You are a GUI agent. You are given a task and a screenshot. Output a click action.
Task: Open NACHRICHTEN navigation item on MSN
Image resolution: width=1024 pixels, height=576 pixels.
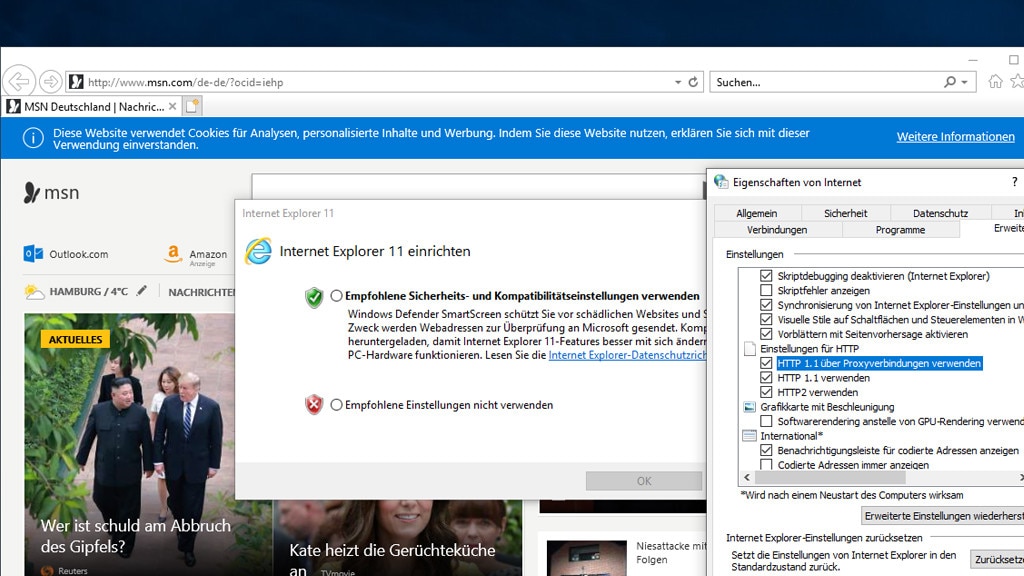201,292
